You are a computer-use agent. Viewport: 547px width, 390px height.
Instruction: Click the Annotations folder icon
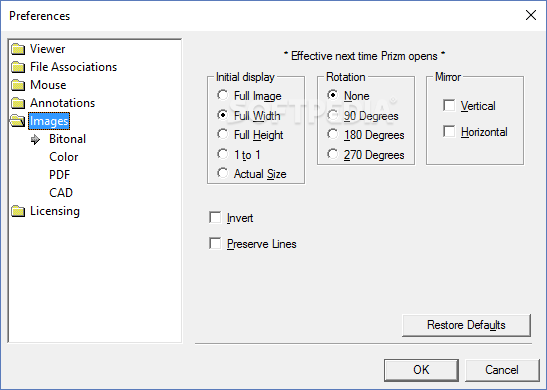[x=18, y=103]
